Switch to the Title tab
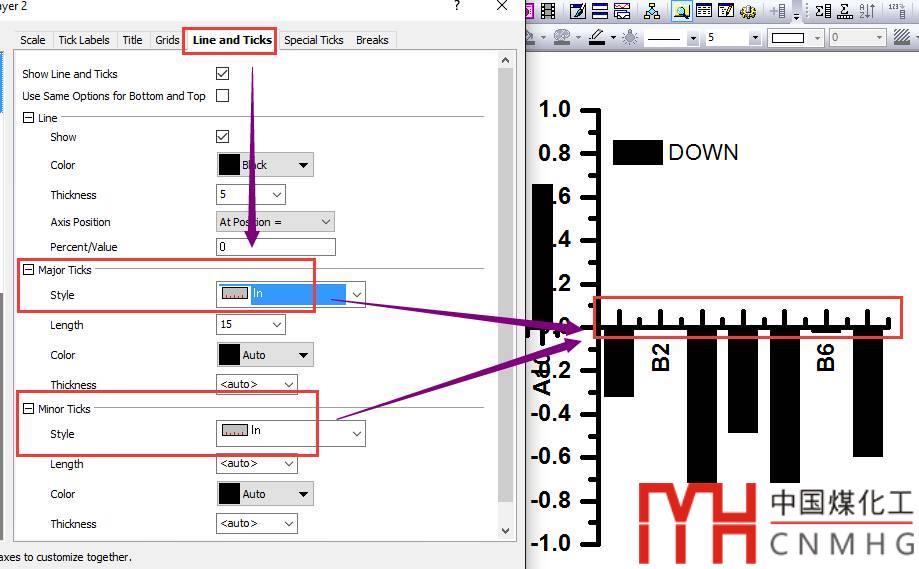The height and width of the screenshot is (569, 919). coord(132,40)
